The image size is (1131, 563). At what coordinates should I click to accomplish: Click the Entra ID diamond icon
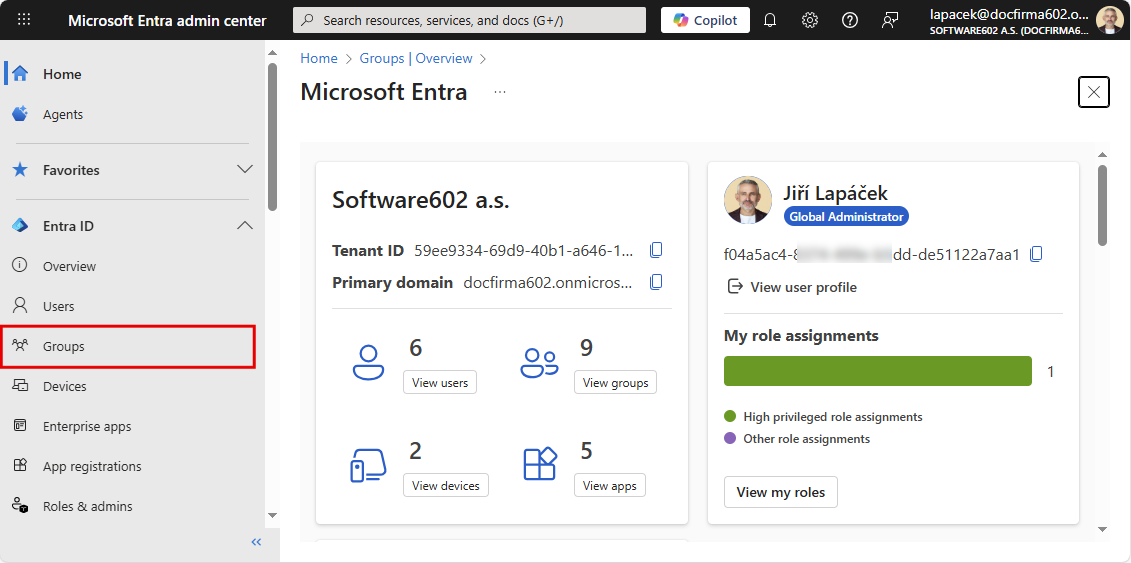(20, 226)
